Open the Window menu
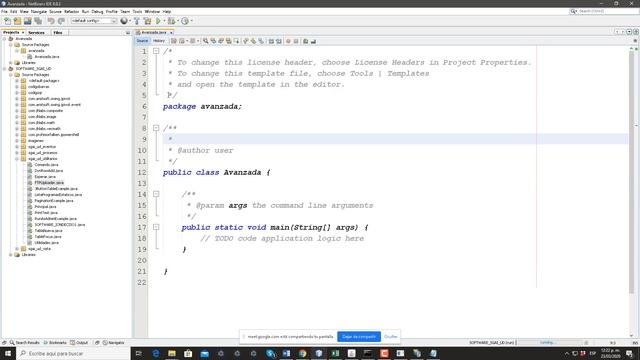Screen dimensions: 640x360 click(152, 11)
